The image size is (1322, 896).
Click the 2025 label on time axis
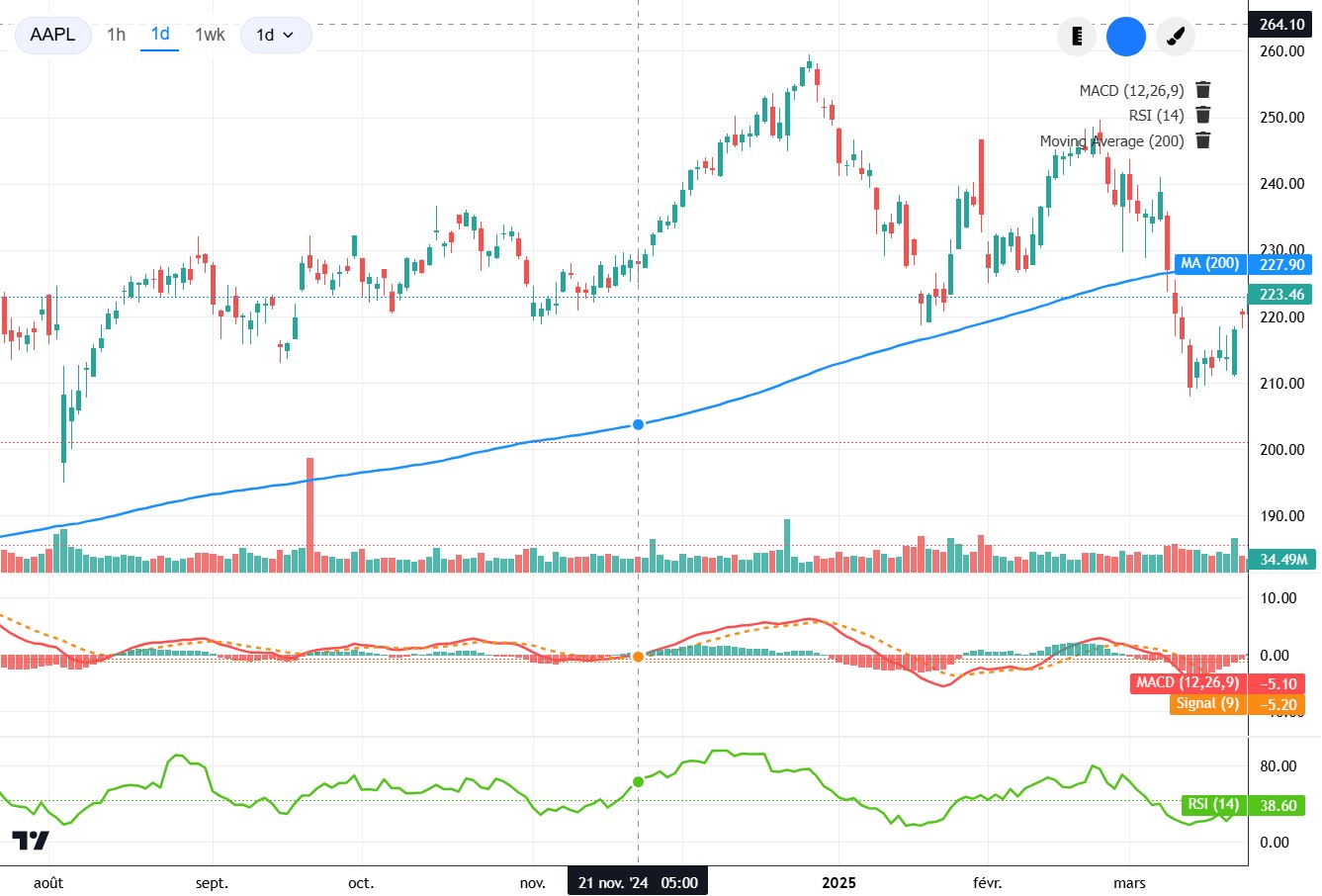point(838,882)
